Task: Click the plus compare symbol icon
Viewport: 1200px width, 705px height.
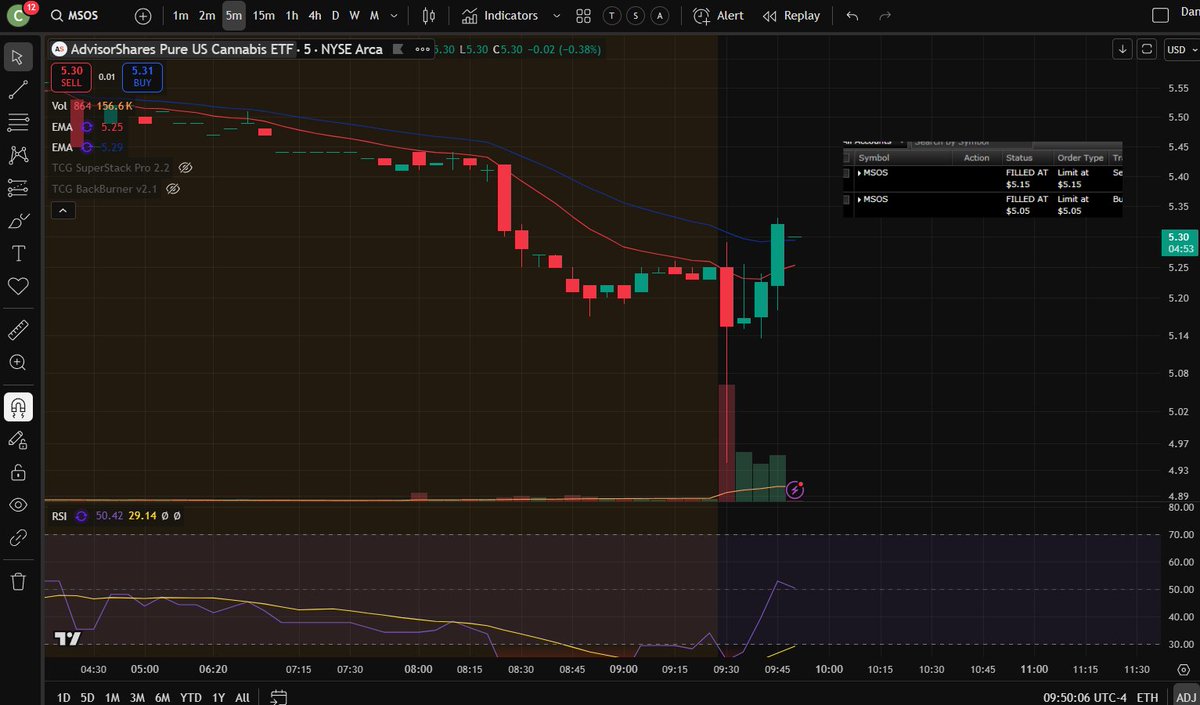Action: [x=144, y=16]
